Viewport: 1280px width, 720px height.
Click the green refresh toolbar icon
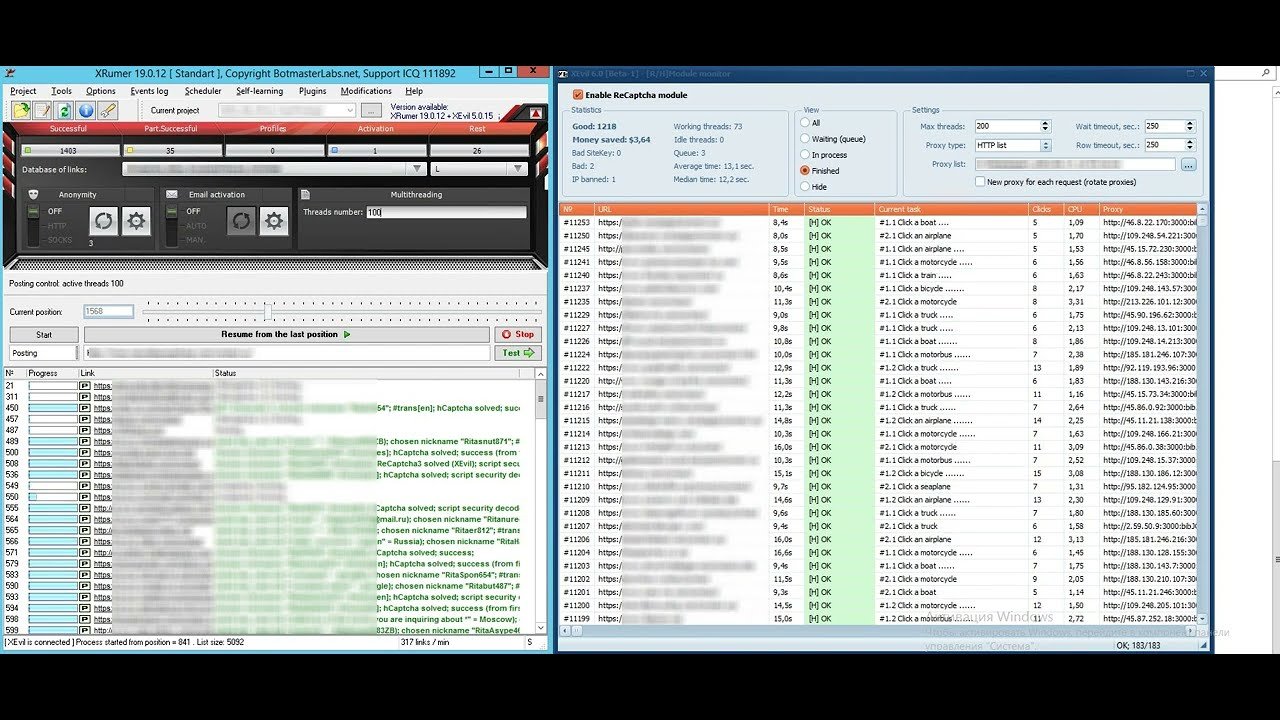click(x=64, y=110)
